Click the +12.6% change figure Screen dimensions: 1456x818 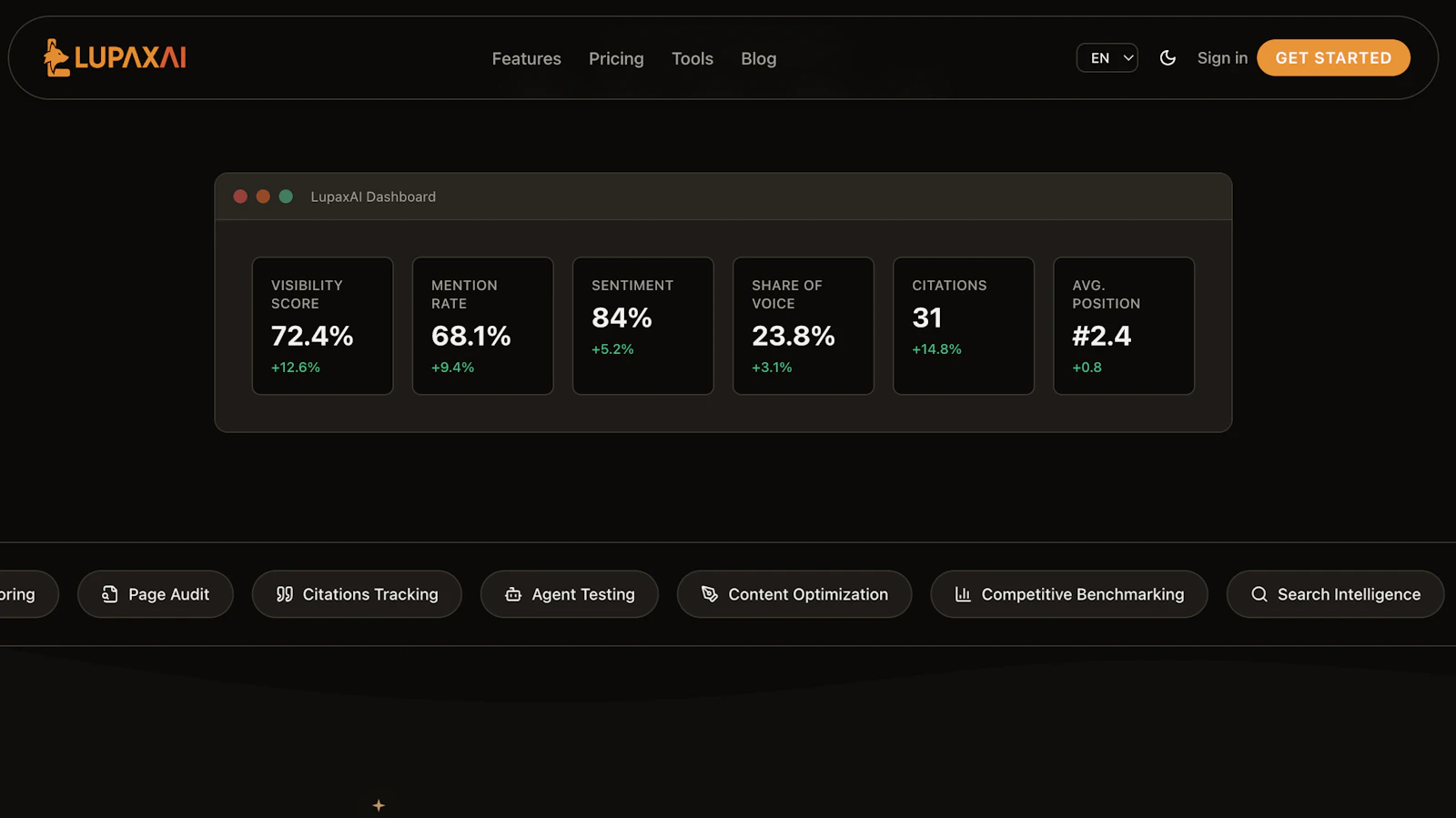296,368
